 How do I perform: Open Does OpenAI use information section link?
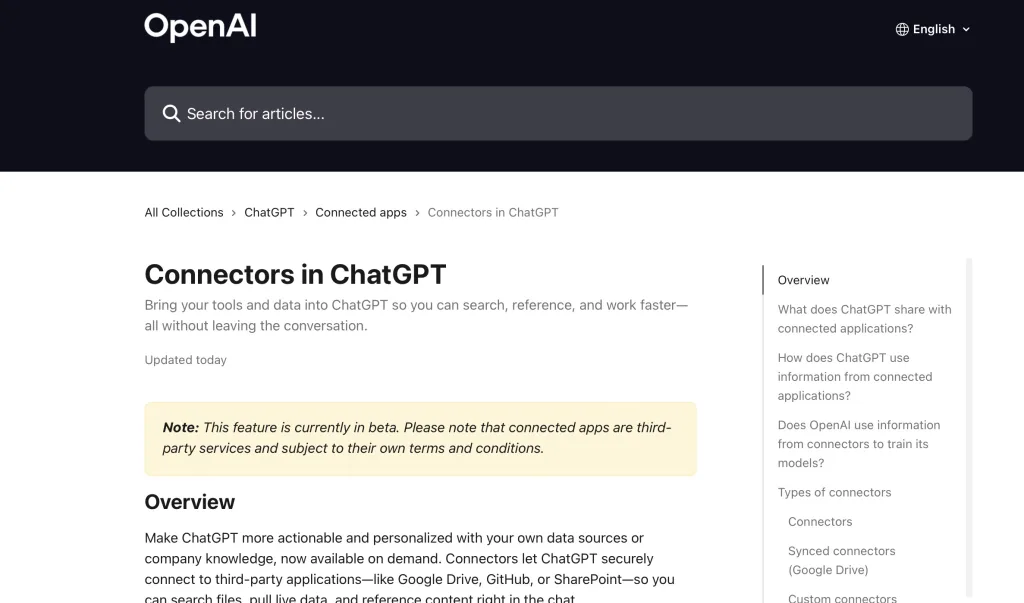point(859,444)
